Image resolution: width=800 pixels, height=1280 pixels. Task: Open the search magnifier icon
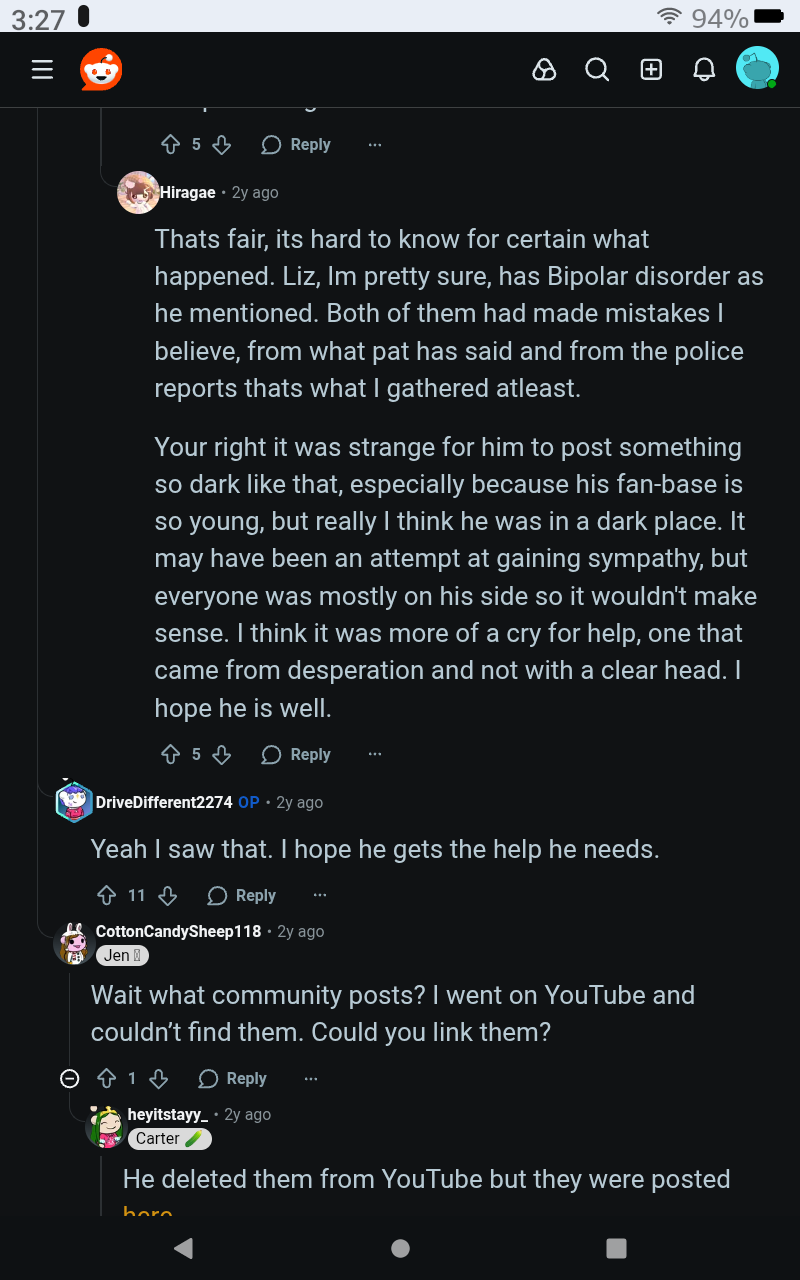tap(597, 70)
